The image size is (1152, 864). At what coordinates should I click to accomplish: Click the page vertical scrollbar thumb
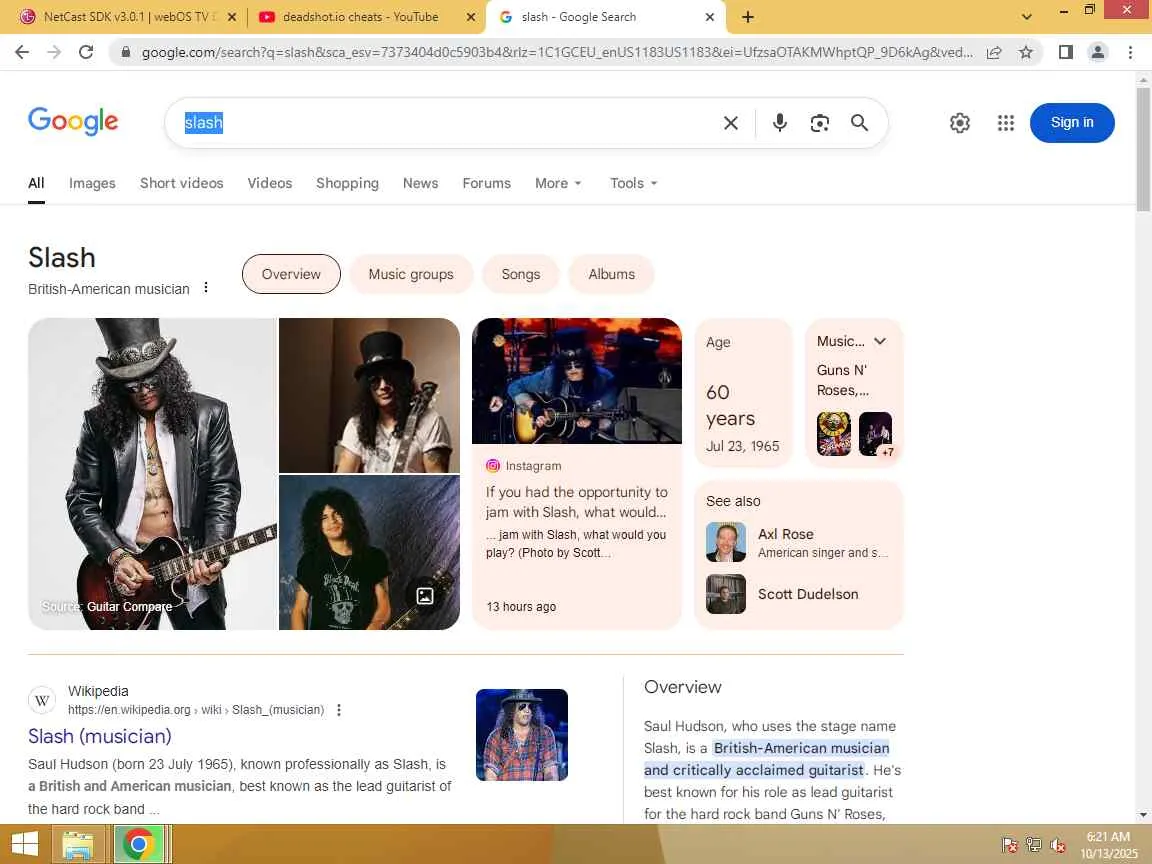point(1142,150)
